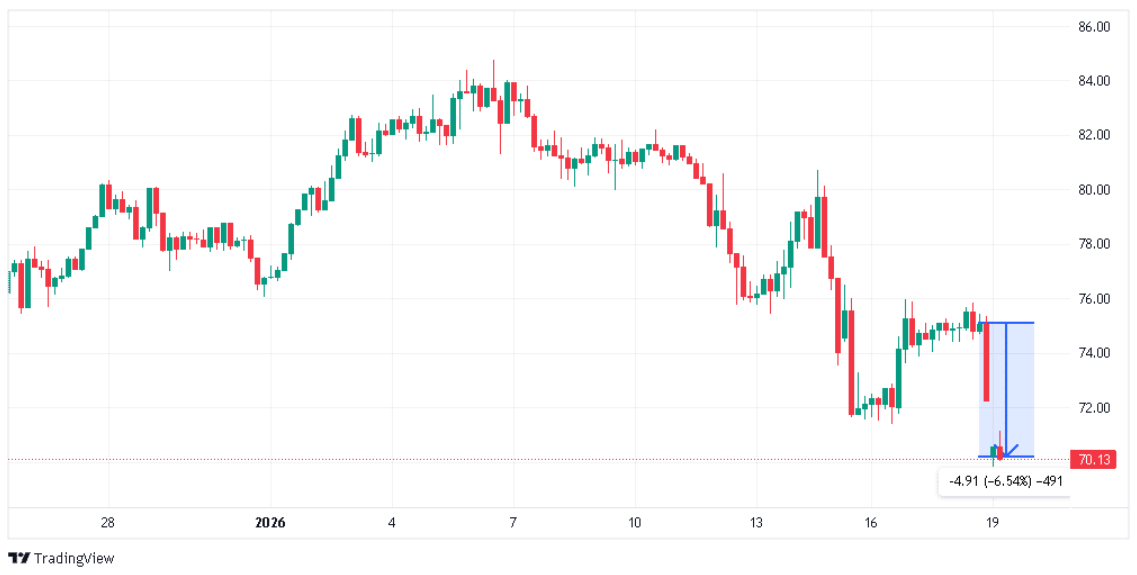Click the 82.00 price axis label
This screenshot has height=575, width=1137.
click(1096, 135)
